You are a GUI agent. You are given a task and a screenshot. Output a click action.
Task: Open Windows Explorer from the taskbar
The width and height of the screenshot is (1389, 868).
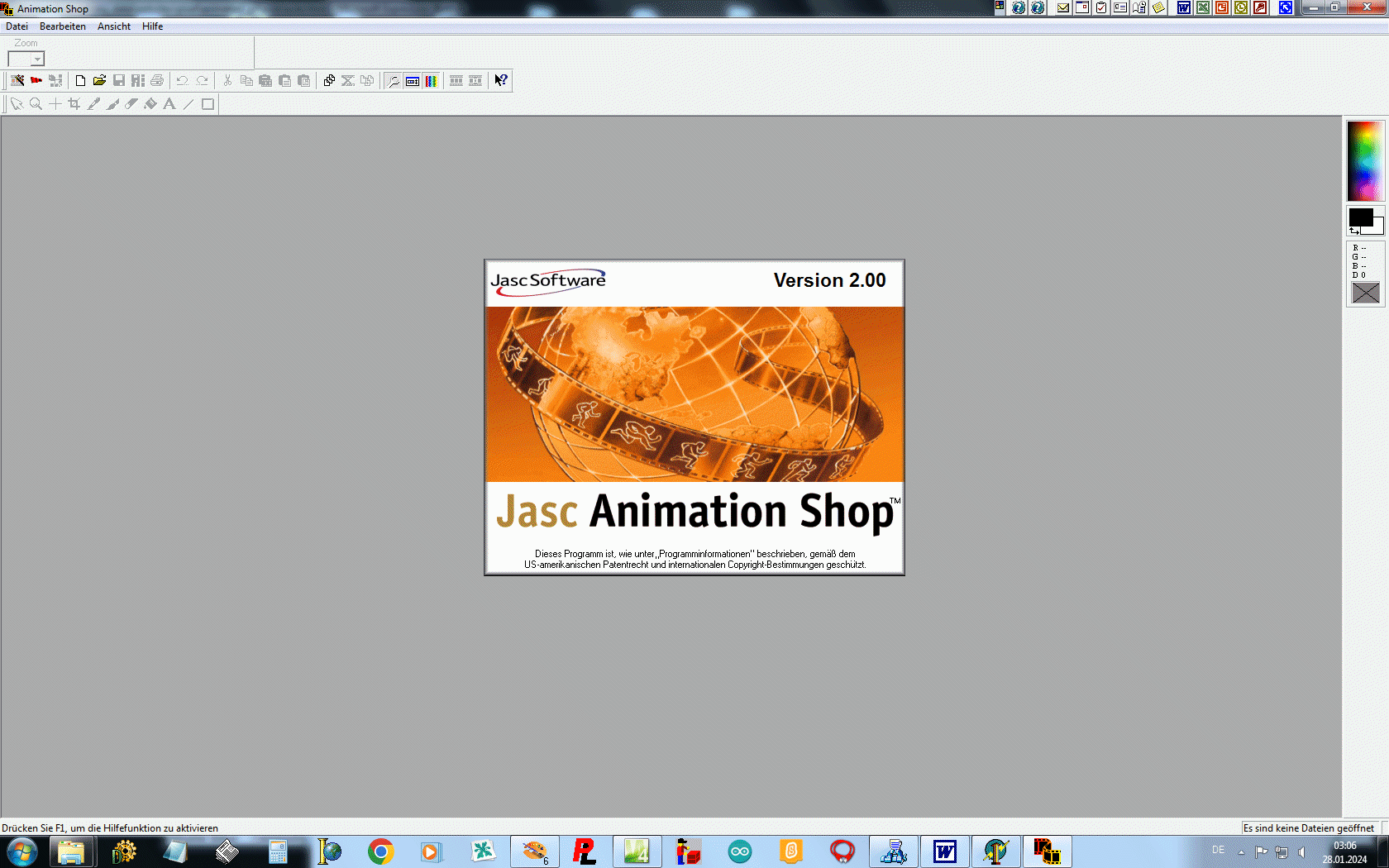[71, 851]
